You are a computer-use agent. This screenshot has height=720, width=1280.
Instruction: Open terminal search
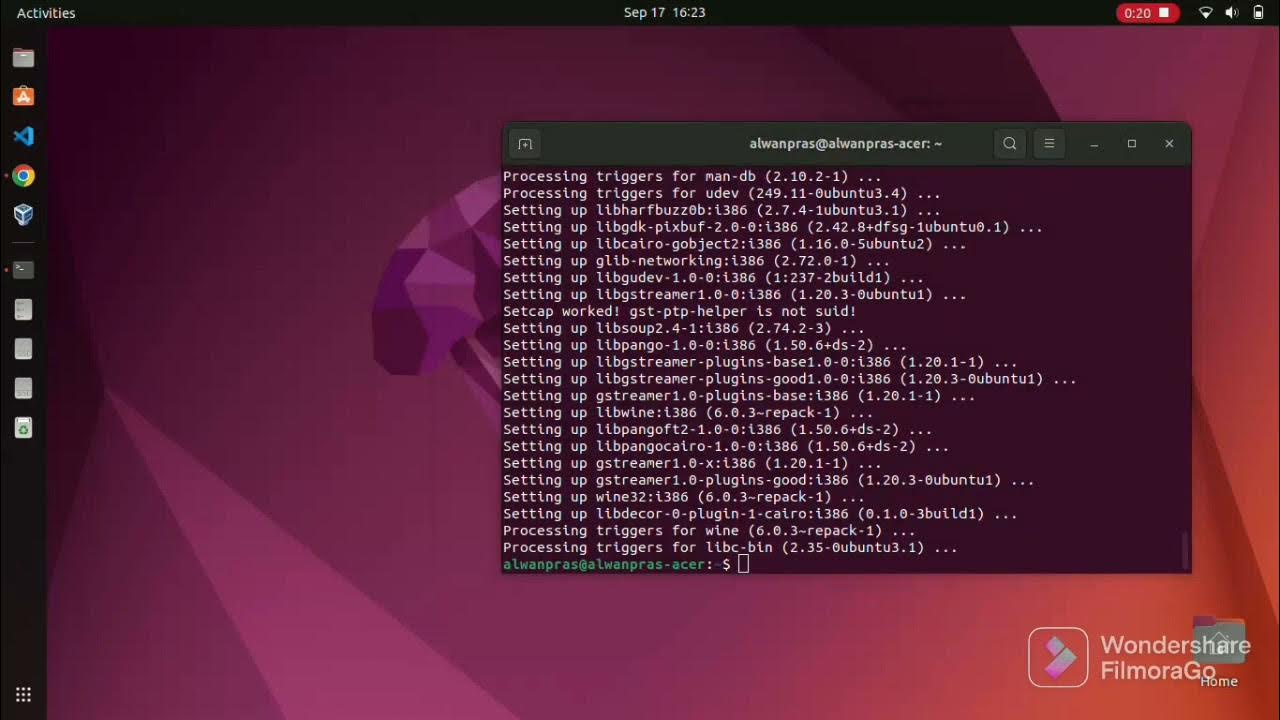[1010, 144]
